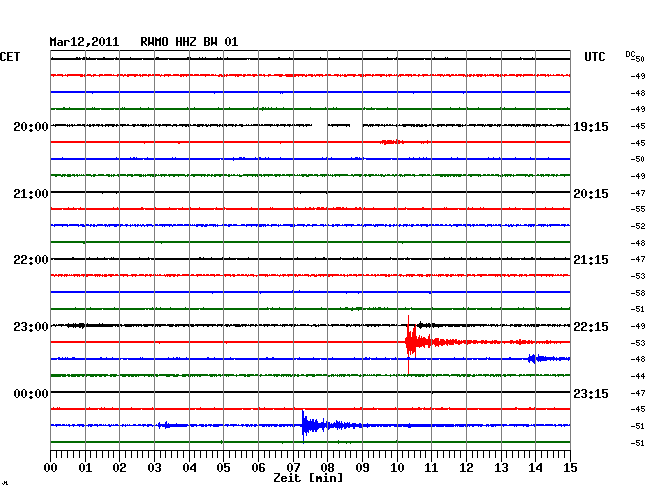This screenshot has height=494, width=650.
Task: Click the DC offset value -44
Action: pos(638,376)
